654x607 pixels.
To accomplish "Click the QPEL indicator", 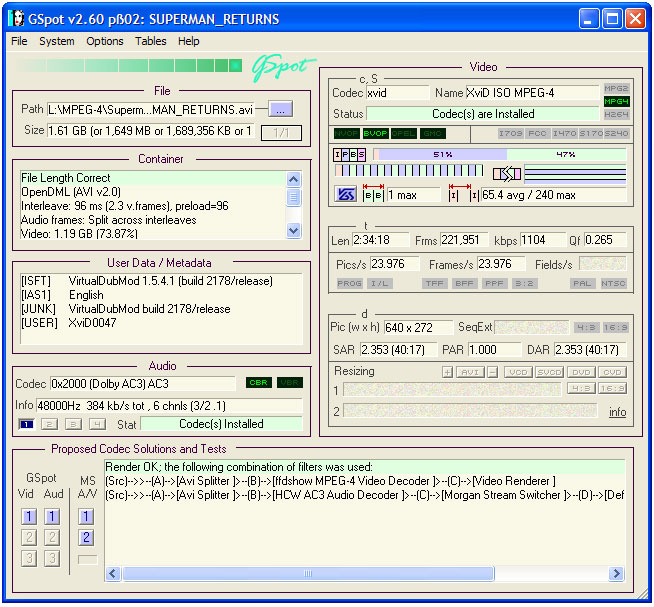I will (x=404, y=133).
